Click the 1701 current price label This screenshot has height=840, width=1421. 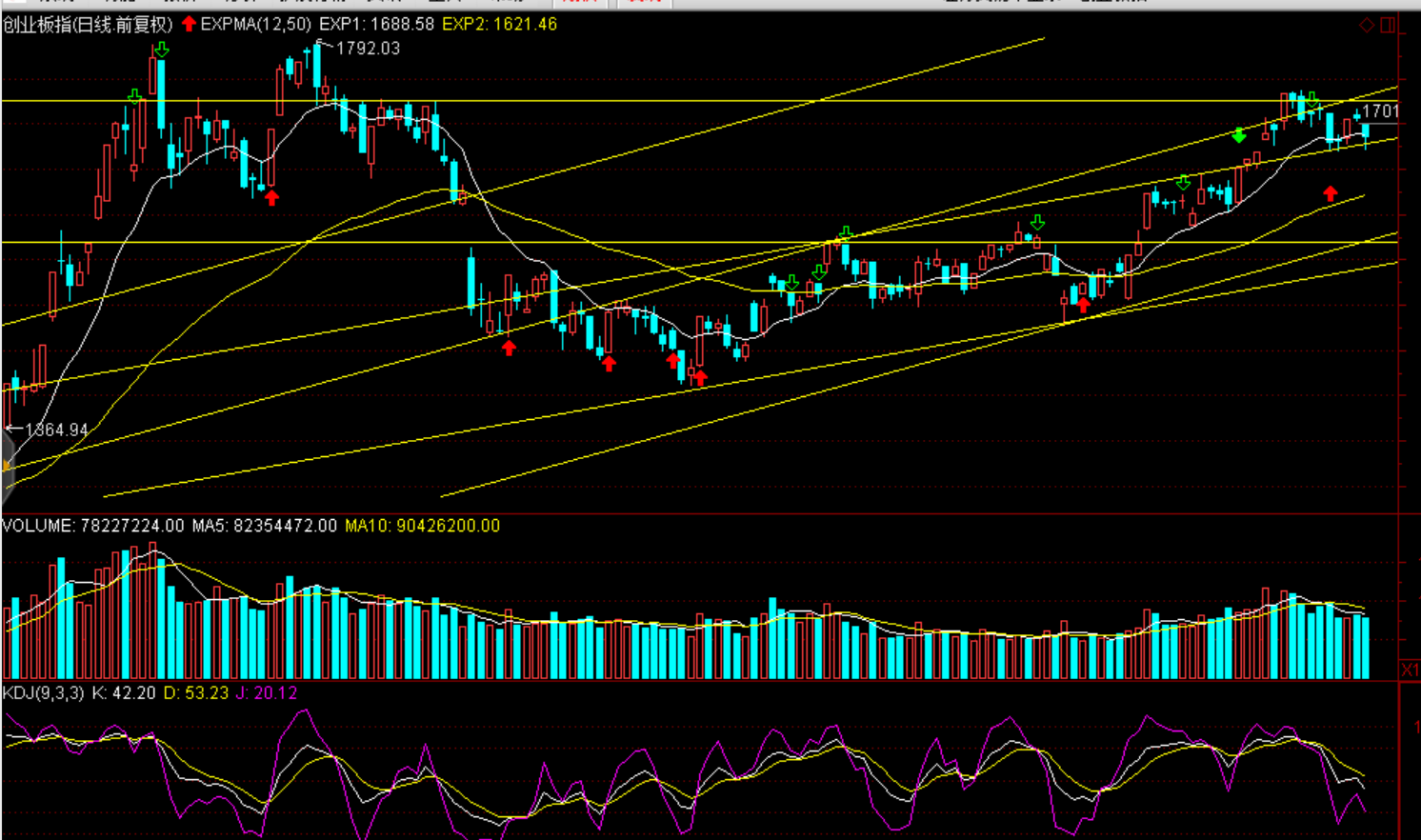1380,111
